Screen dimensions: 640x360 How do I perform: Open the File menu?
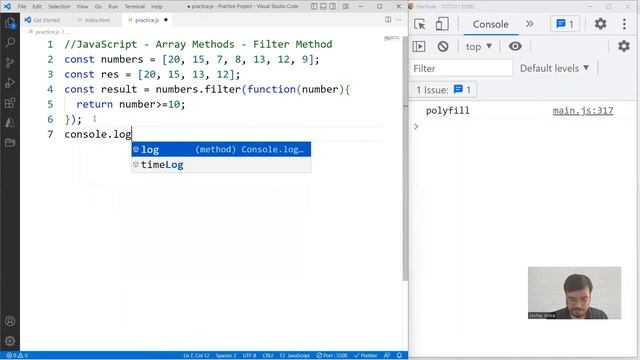tap(22, 7)
